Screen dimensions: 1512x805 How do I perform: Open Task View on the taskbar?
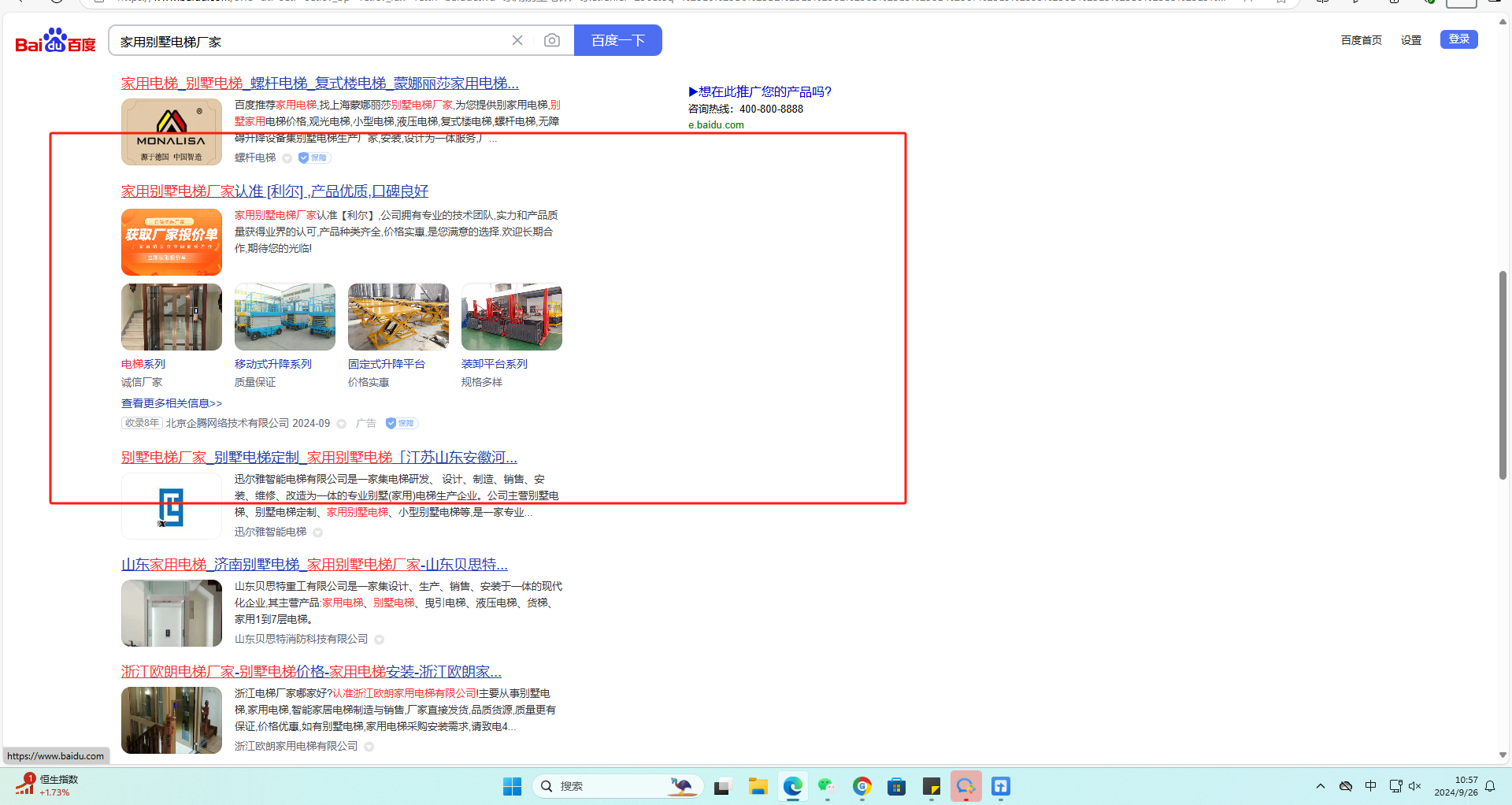pos(722,786)
